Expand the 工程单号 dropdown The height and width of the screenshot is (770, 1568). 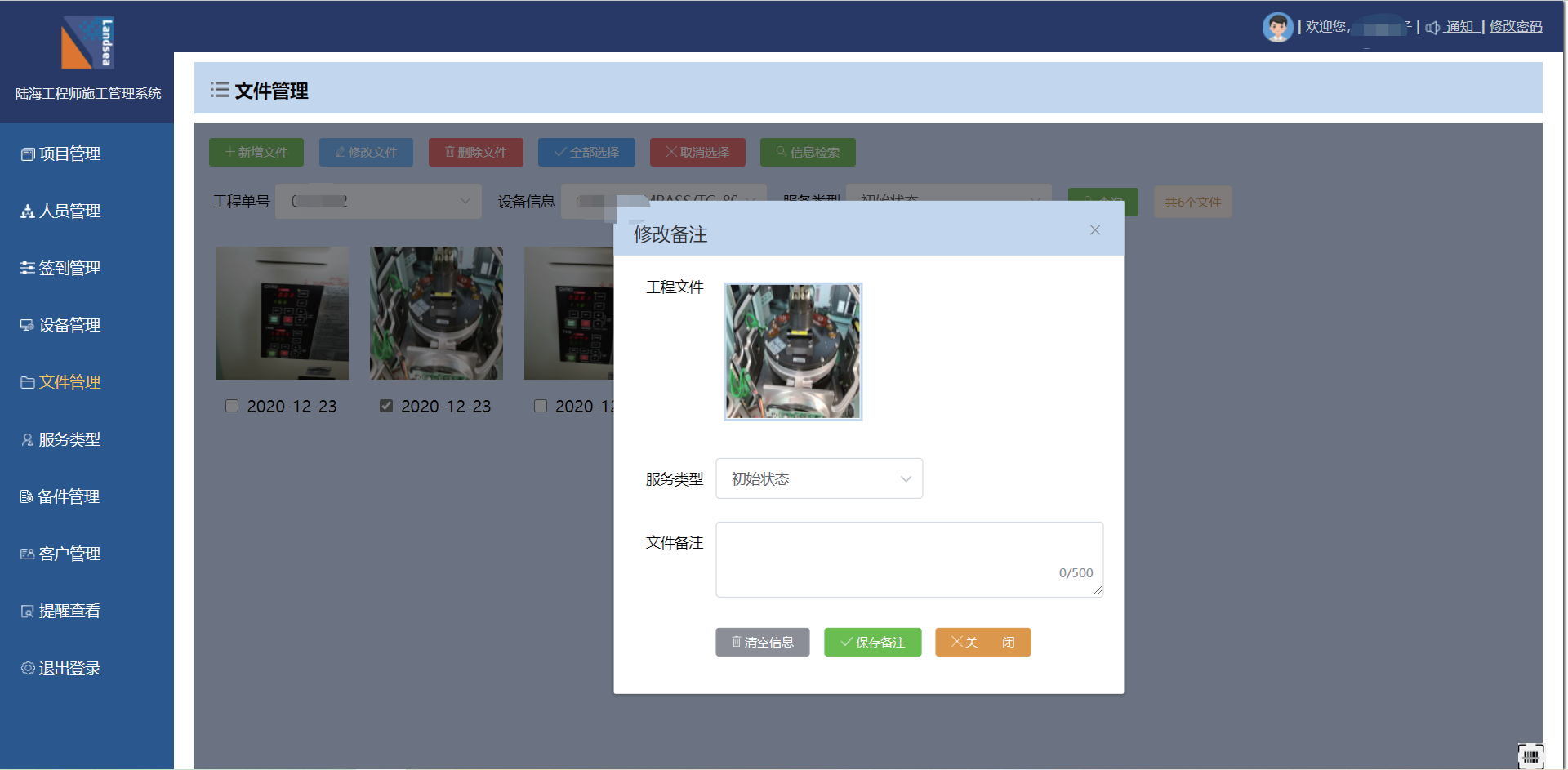(x=378, y=201)
